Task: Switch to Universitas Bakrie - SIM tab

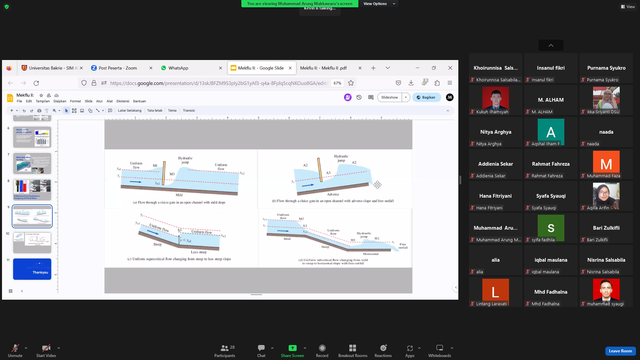Action: (52, 68)
